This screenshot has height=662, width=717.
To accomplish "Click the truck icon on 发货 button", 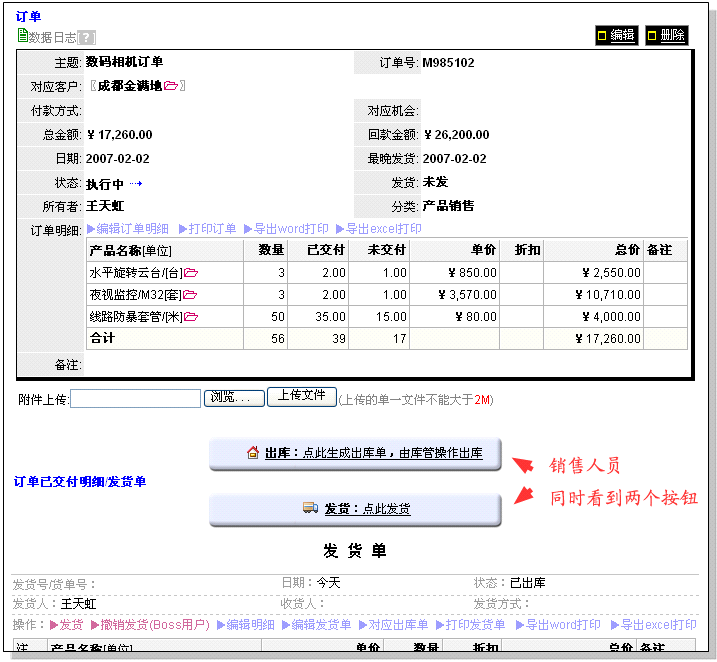I will pos(310,508).
